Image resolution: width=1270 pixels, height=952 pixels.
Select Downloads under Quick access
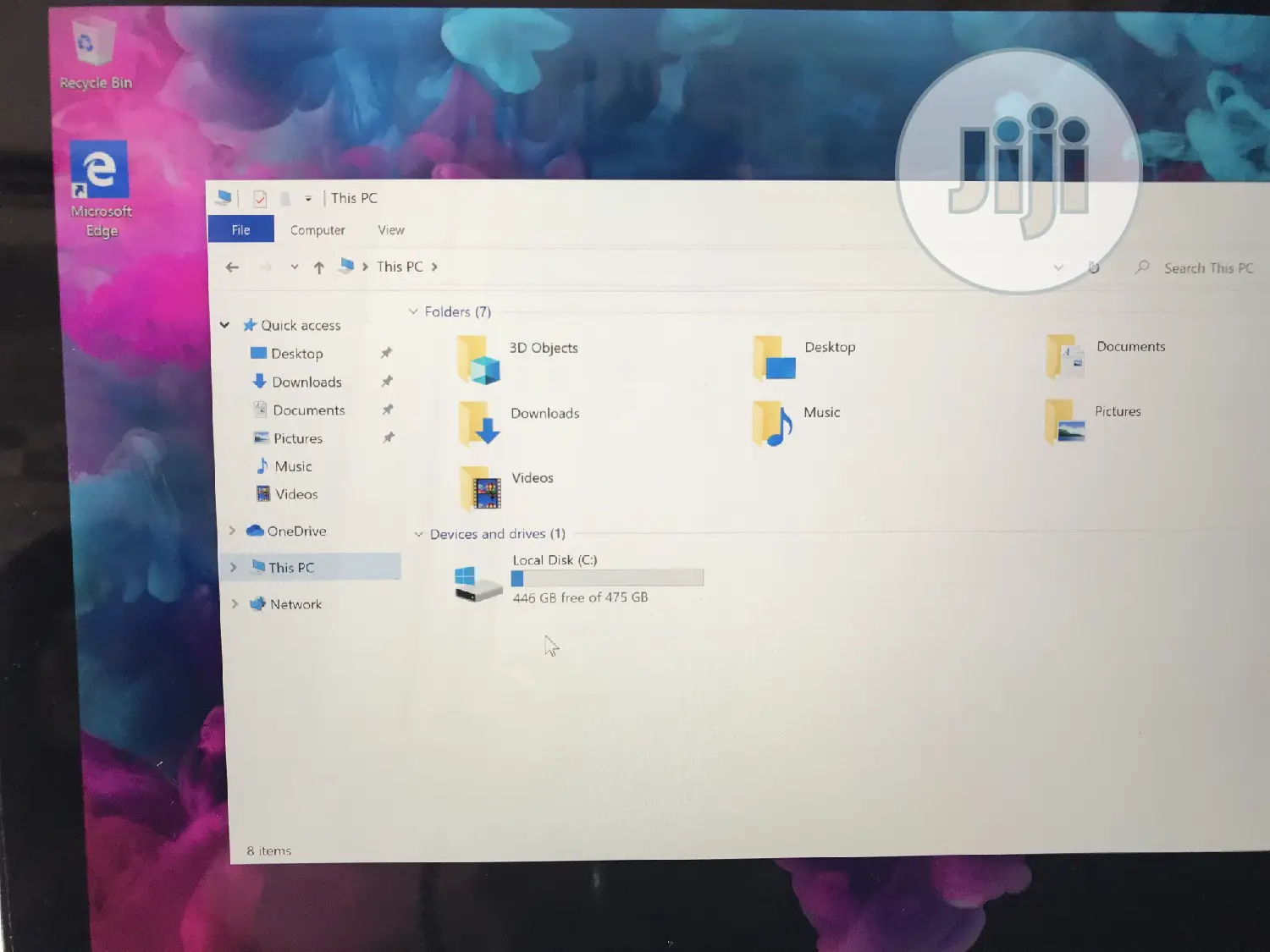(297, 382)
